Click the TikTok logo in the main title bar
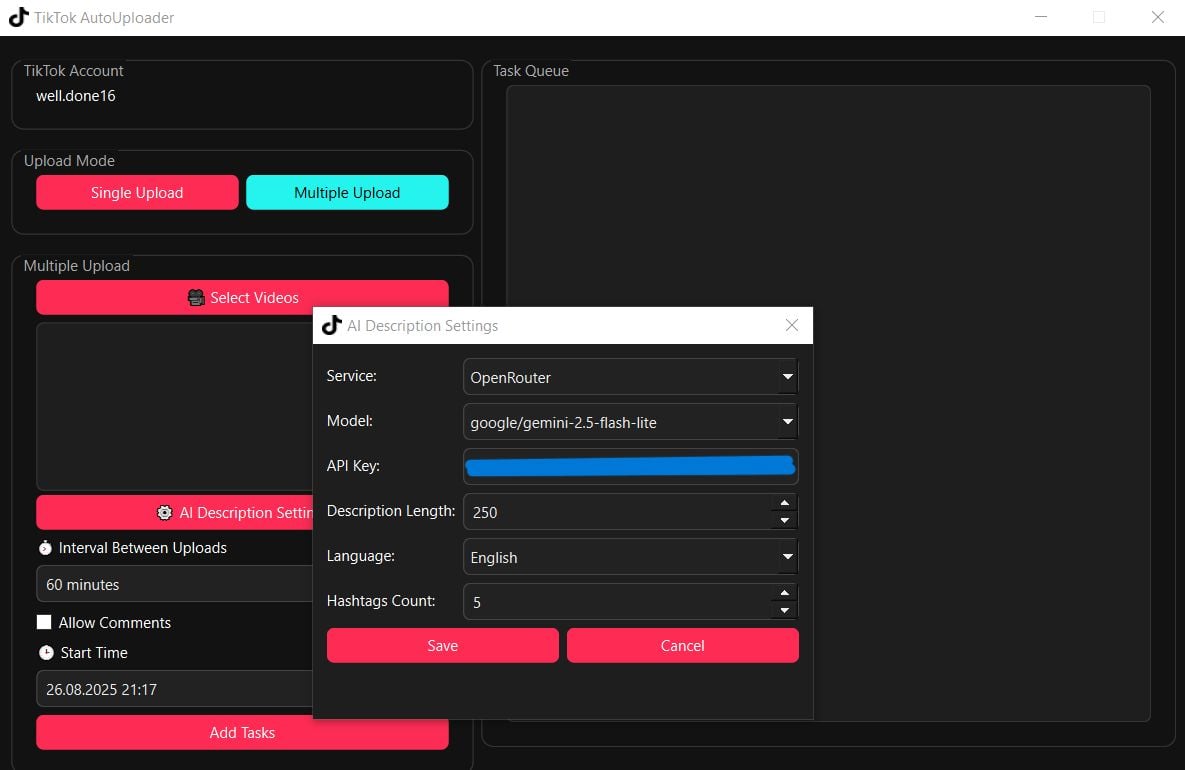Image resolution: width=1185 pixels, height=770 pixels. tap(18, 17)
